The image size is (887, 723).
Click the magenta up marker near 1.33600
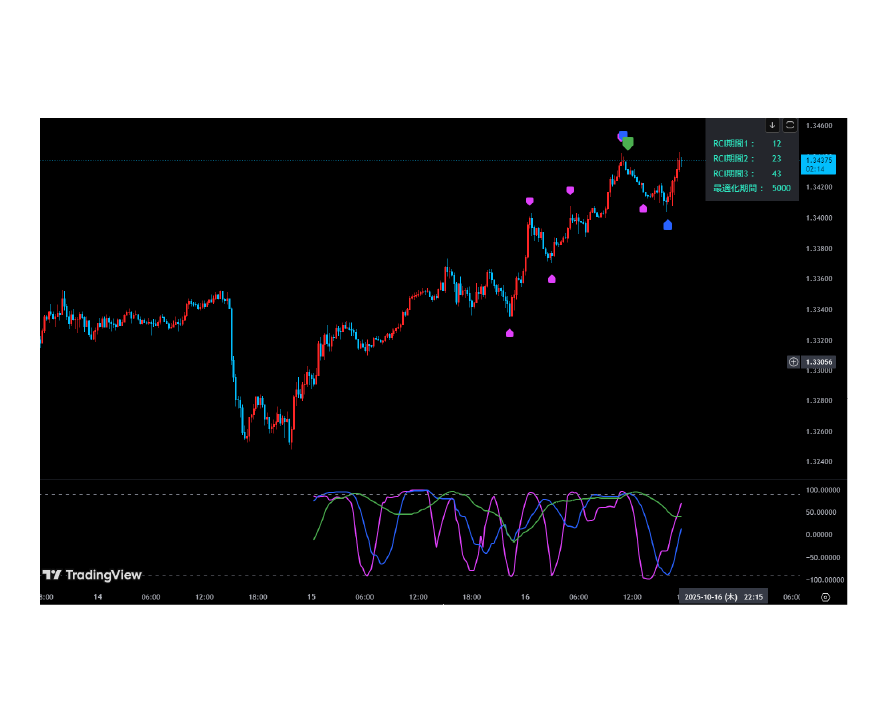(552, 279)
